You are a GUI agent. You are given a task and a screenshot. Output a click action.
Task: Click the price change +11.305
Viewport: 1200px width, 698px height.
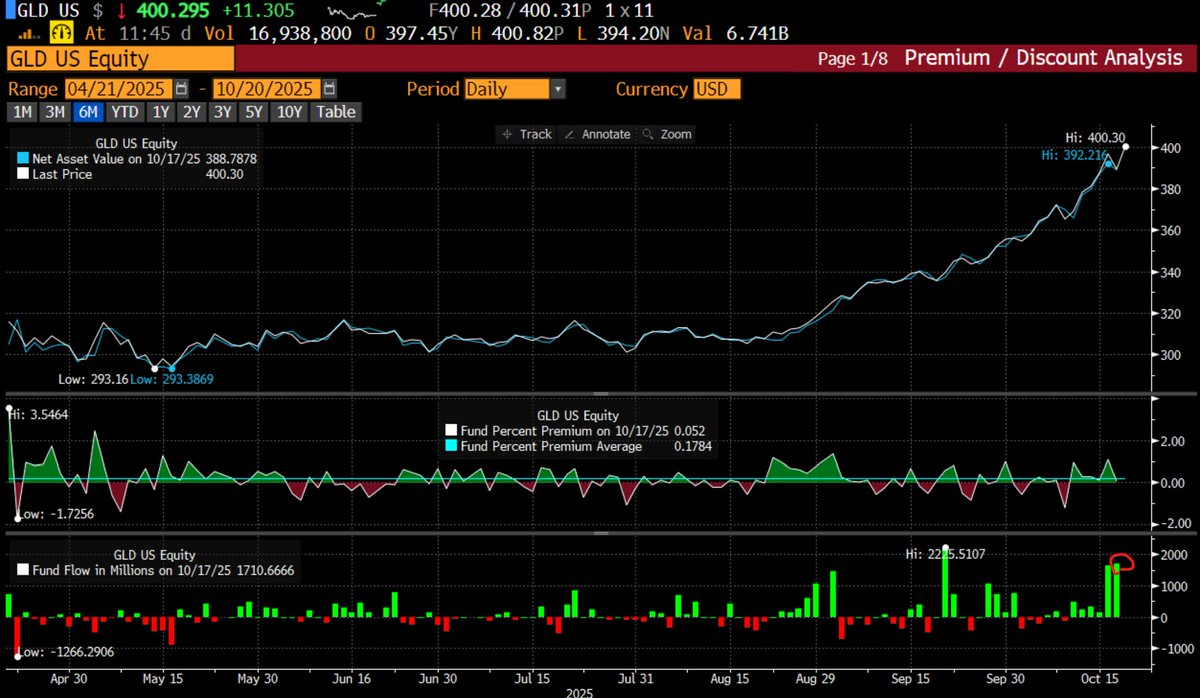[260, 11]
